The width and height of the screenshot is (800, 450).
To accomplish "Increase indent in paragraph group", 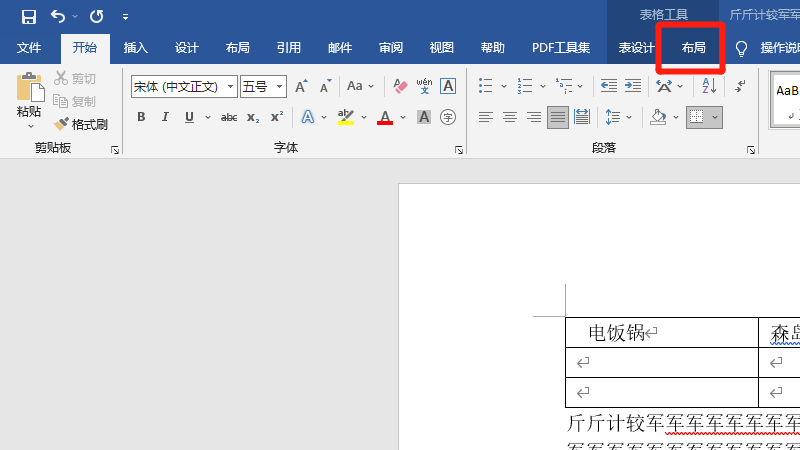I will coord(633,87).
